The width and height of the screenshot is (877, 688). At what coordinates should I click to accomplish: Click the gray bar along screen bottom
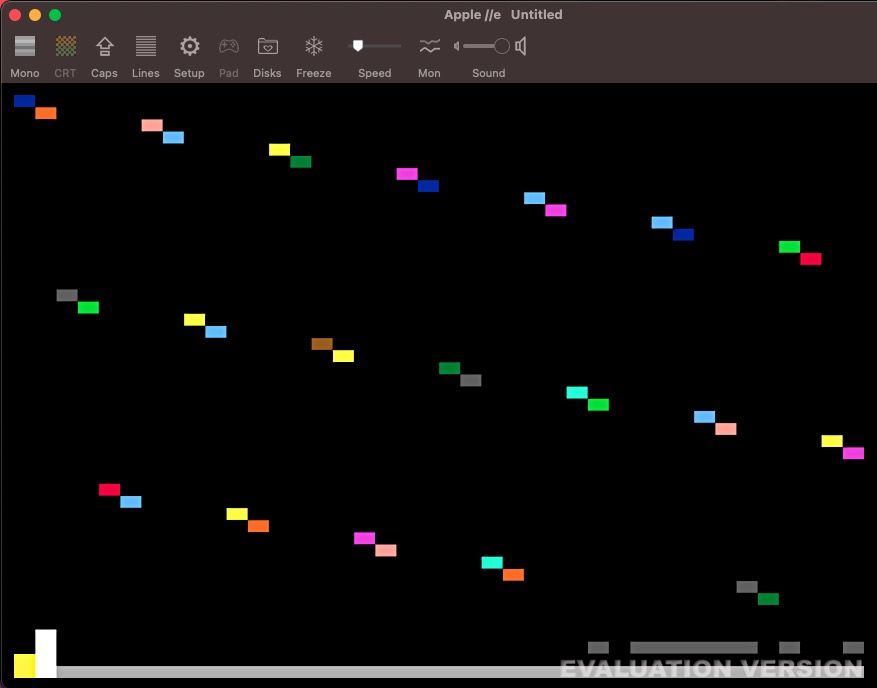pos(460,672)
